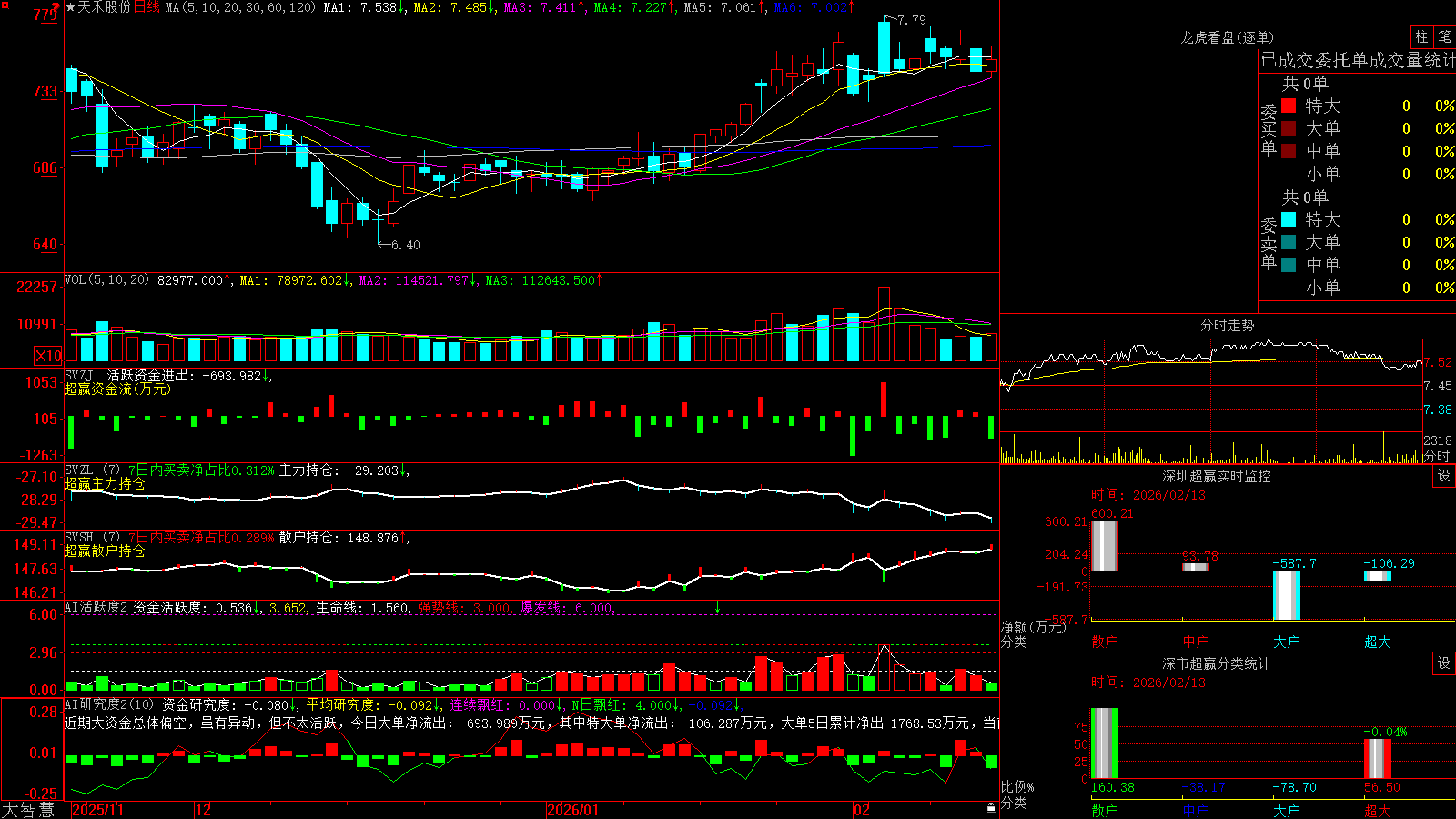Viewport: 1456px width, 819px height.
Task: Click the 大智慧 logo label
Action: 28,810
